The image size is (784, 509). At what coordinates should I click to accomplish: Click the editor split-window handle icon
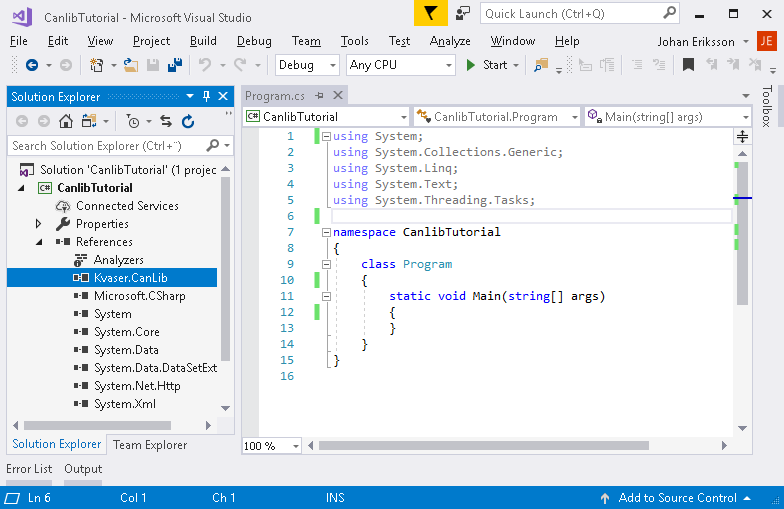742,136
